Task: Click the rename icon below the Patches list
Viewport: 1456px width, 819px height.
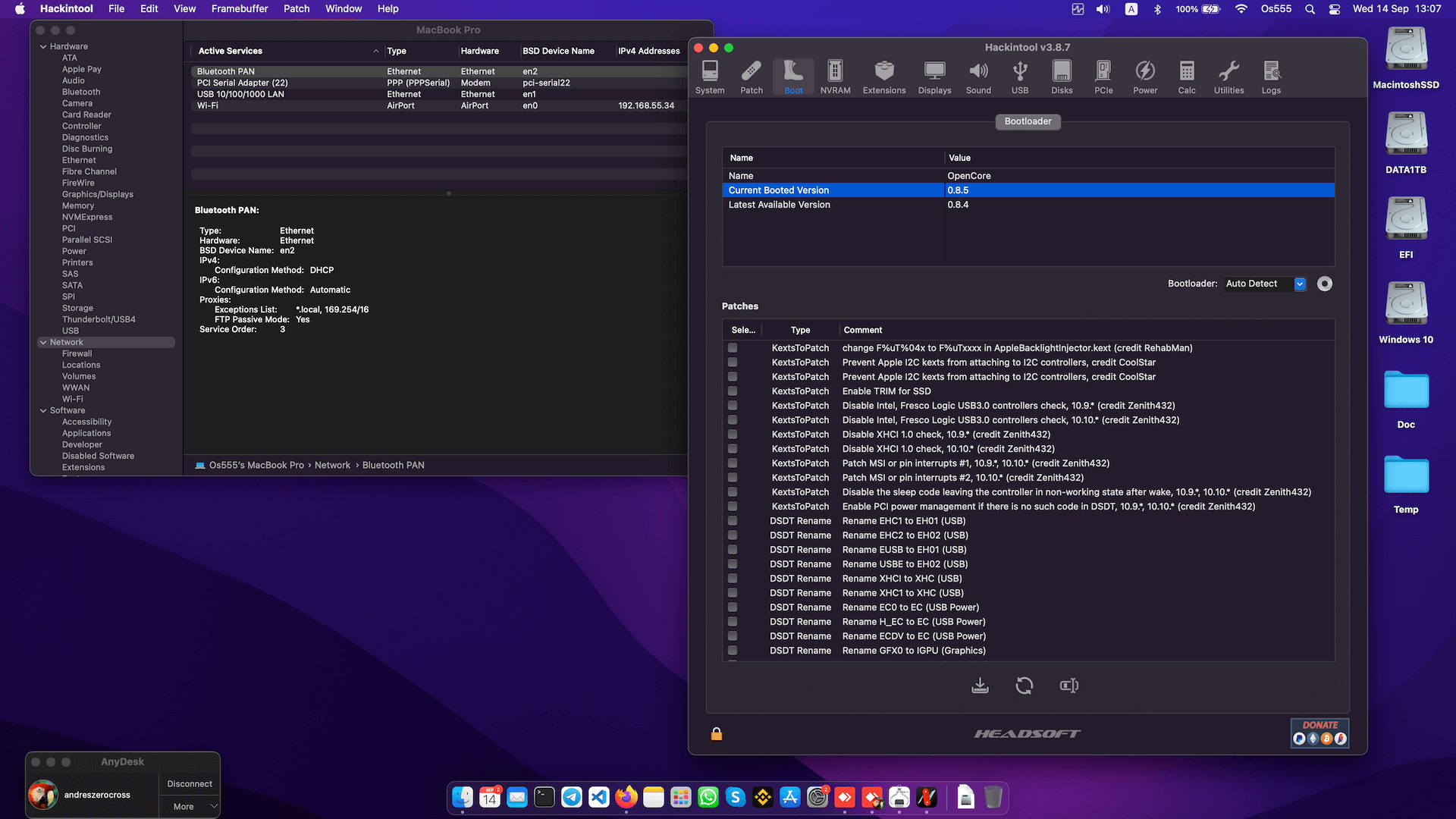Action: pos(1069,686)
